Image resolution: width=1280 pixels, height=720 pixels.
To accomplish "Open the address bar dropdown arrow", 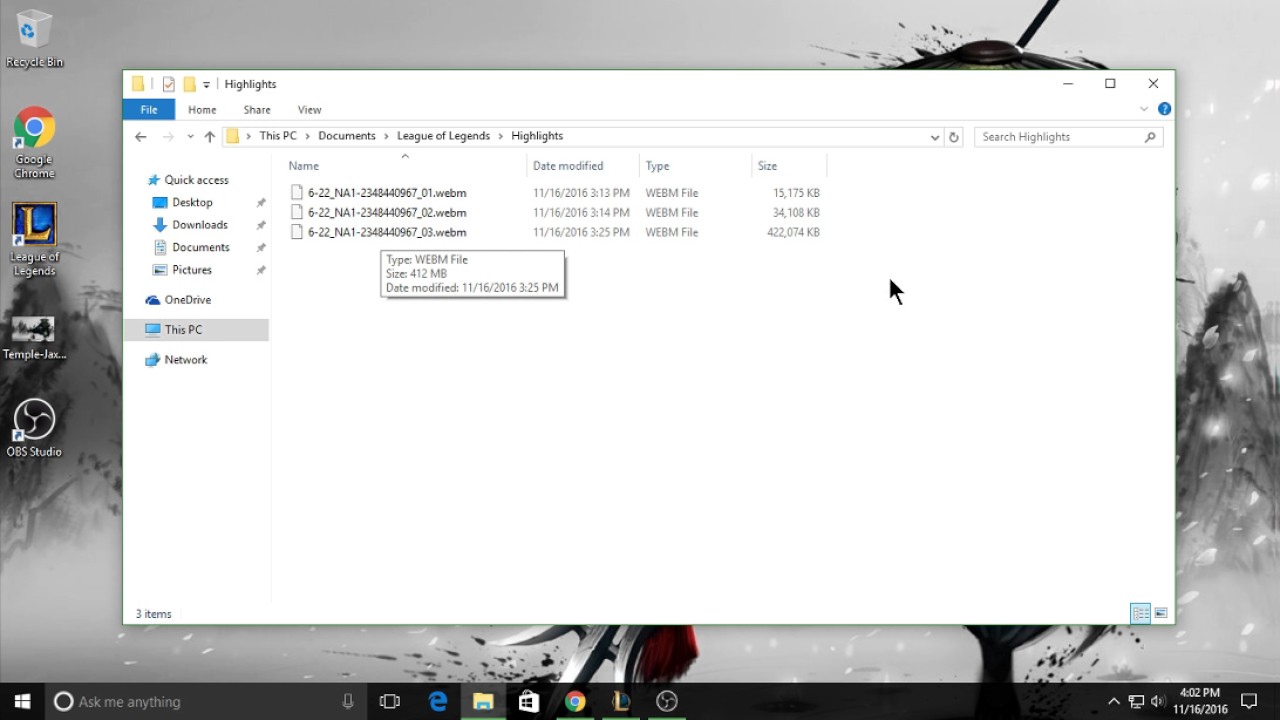I will tap(934, 136).
